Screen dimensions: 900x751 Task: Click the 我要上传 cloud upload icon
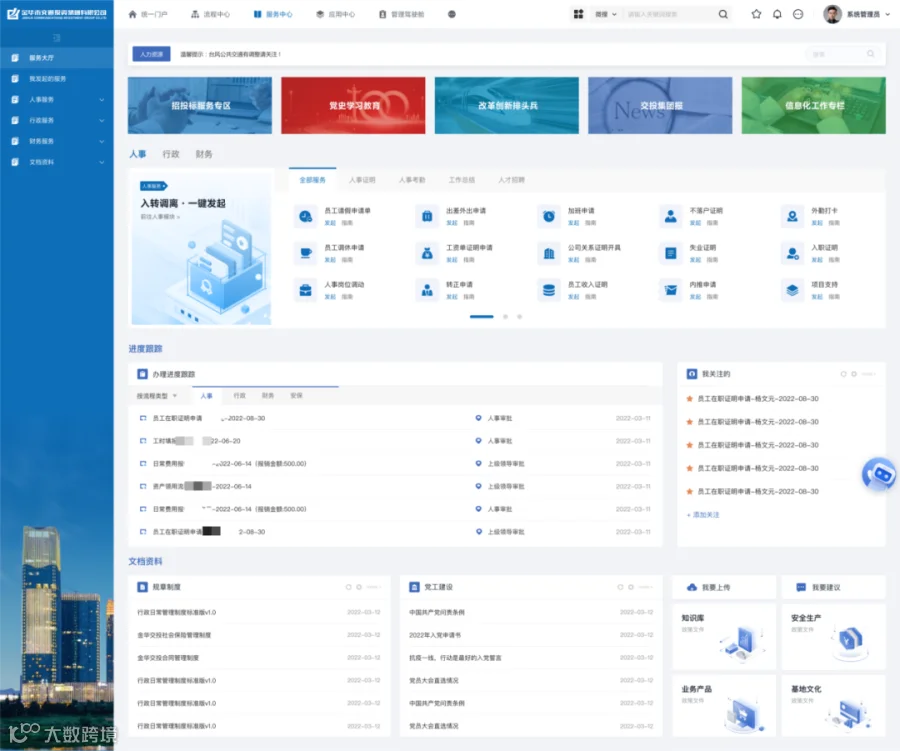(692, 587)
